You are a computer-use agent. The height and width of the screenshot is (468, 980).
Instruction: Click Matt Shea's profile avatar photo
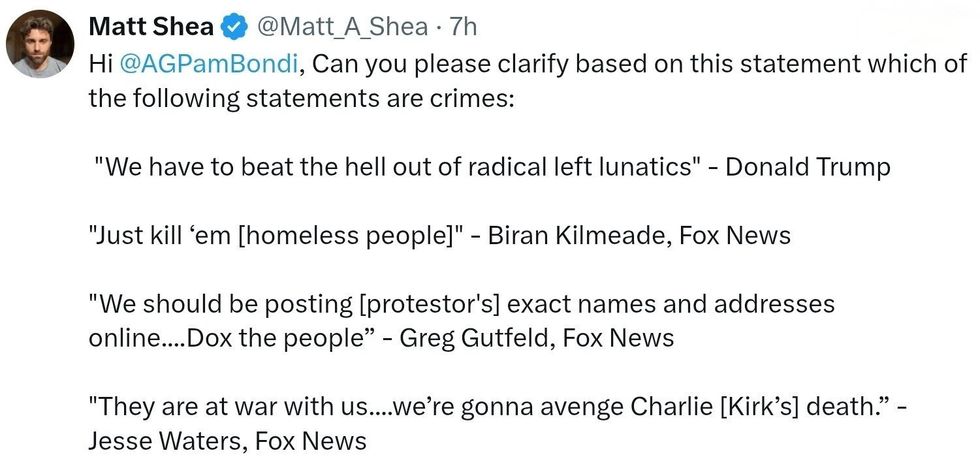(x=40, y=46)
